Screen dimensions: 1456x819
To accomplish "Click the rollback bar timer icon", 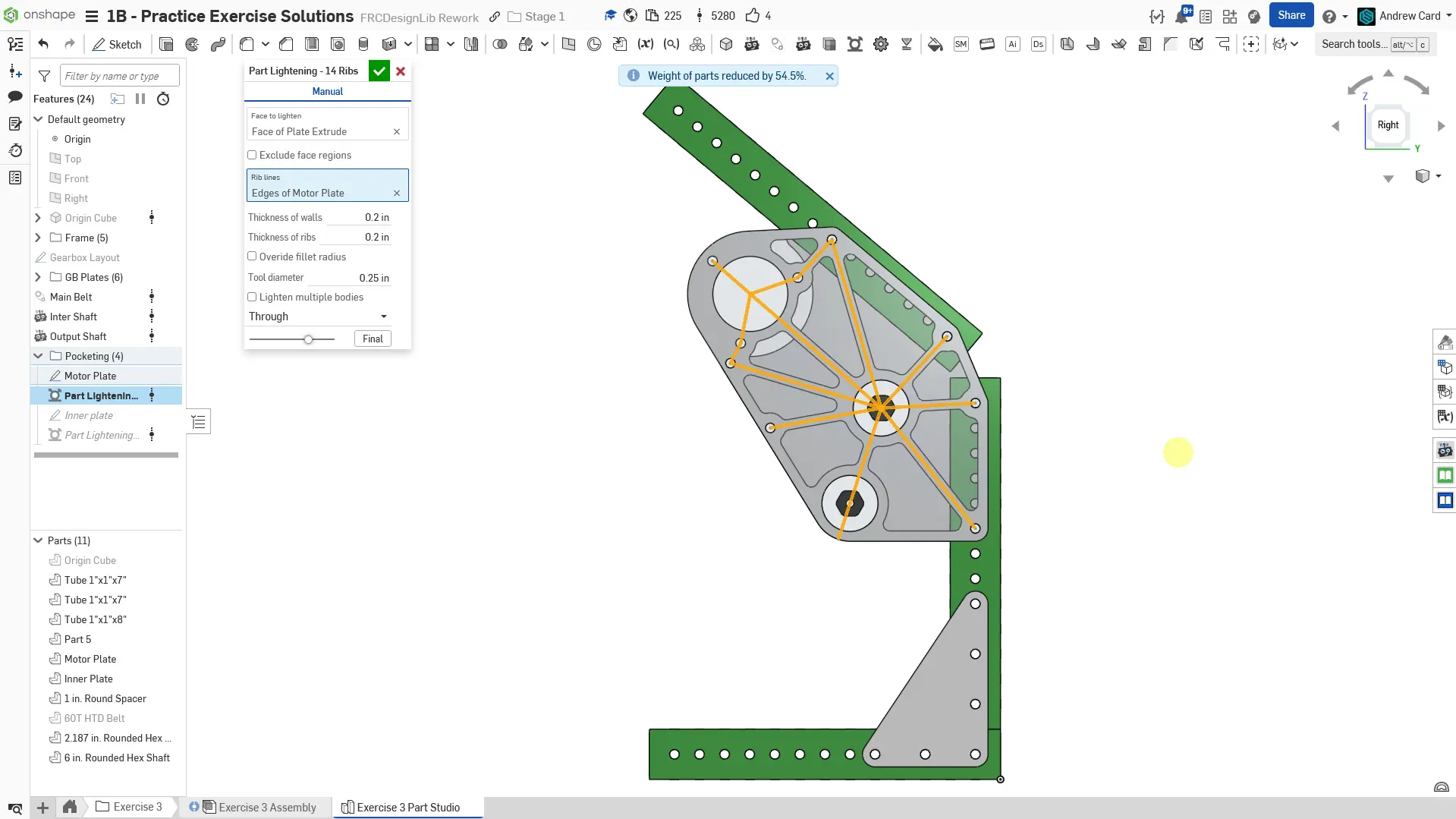I will [163, 99].
